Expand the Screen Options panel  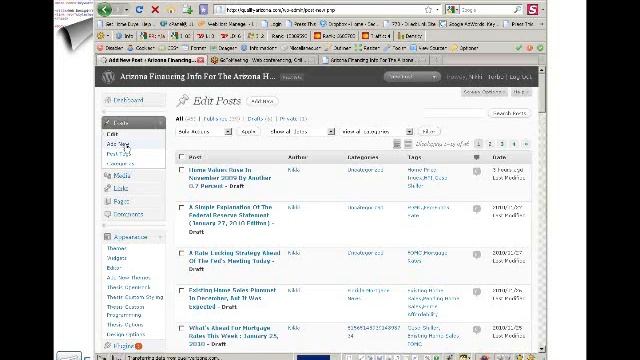pyautogui.click(x=484, y=92)
